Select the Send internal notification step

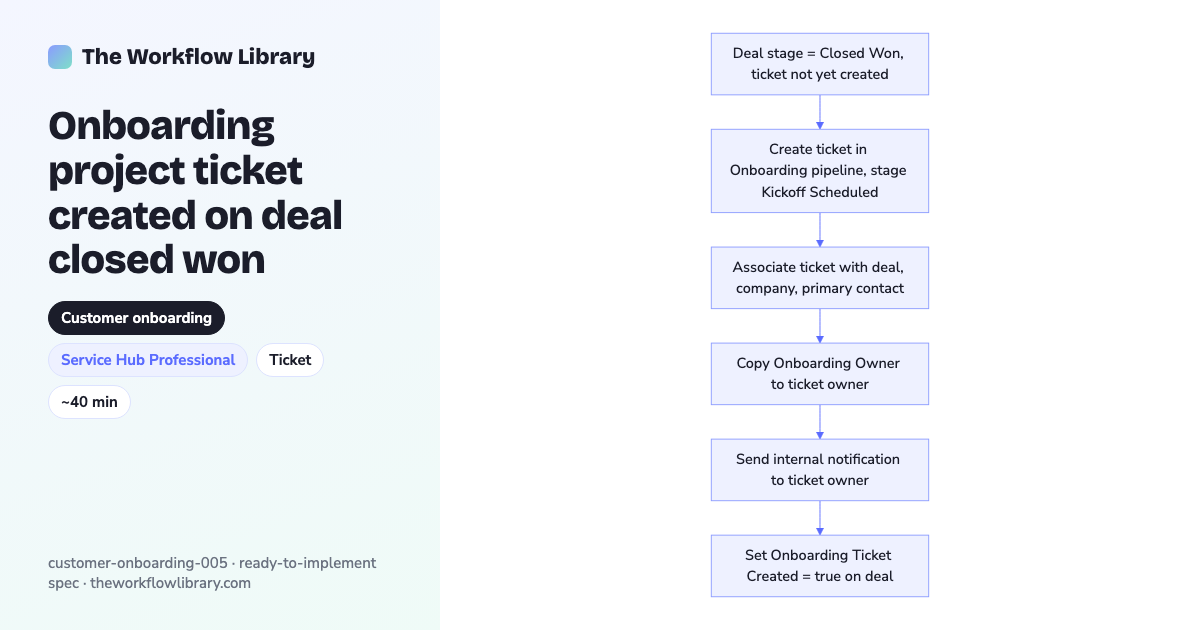click(820, 470)
